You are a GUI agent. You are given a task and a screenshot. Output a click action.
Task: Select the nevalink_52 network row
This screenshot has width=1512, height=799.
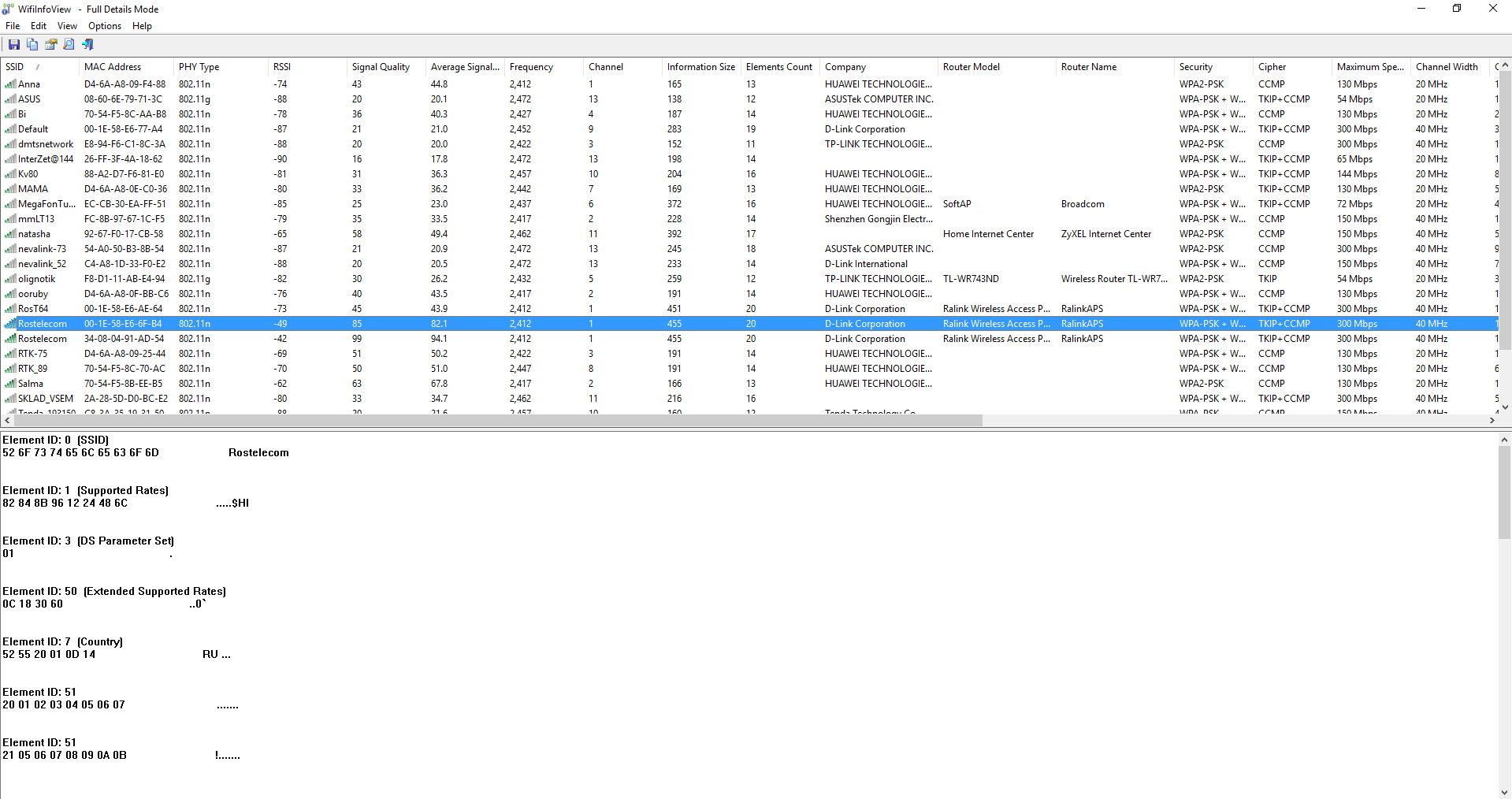[x=749, y=263]
